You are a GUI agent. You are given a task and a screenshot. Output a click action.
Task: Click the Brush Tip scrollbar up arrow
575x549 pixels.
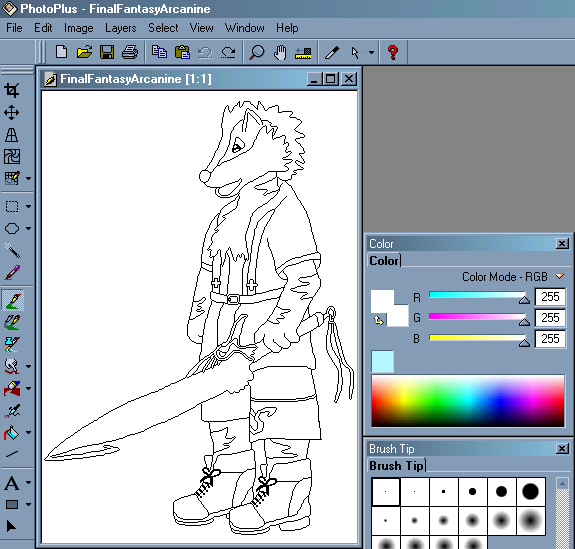click(x=562, y=484)
